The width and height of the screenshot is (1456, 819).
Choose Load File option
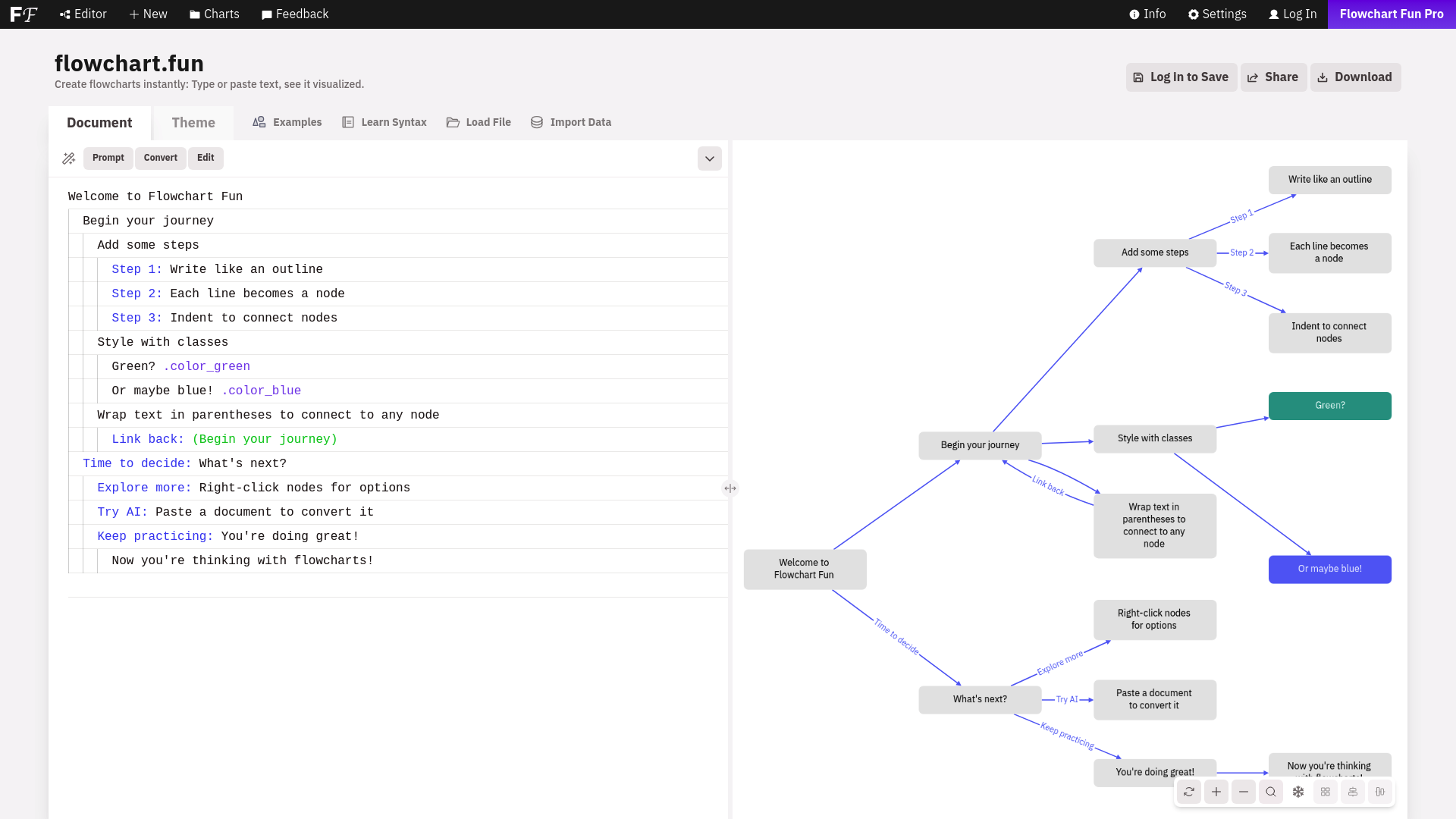pos(479,122)
